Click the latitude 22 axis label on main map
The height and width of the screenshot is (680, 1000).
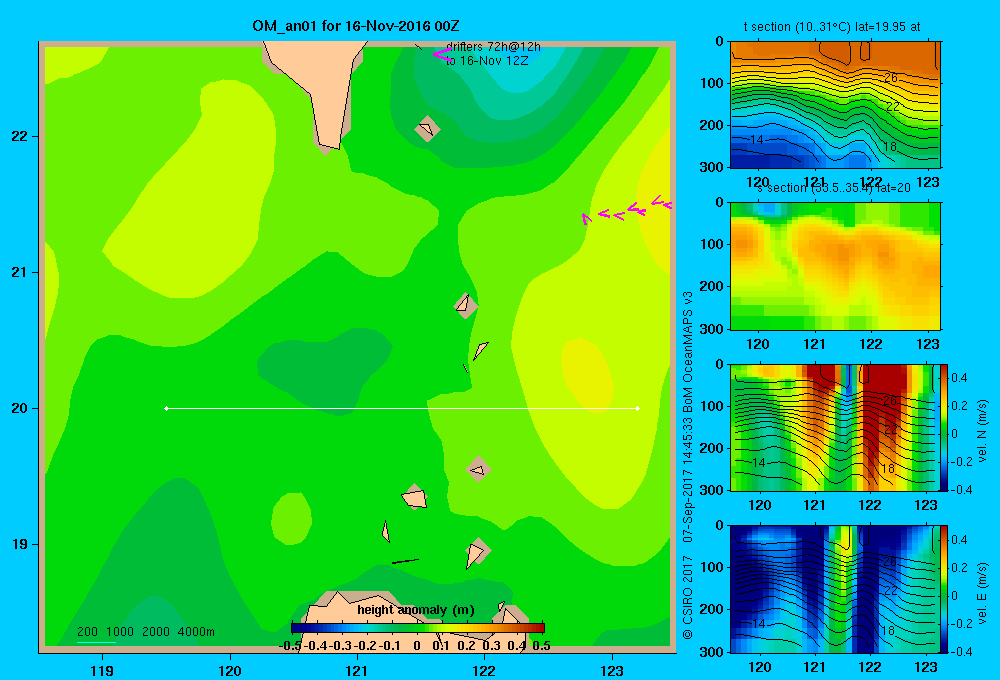coord(20,137)
